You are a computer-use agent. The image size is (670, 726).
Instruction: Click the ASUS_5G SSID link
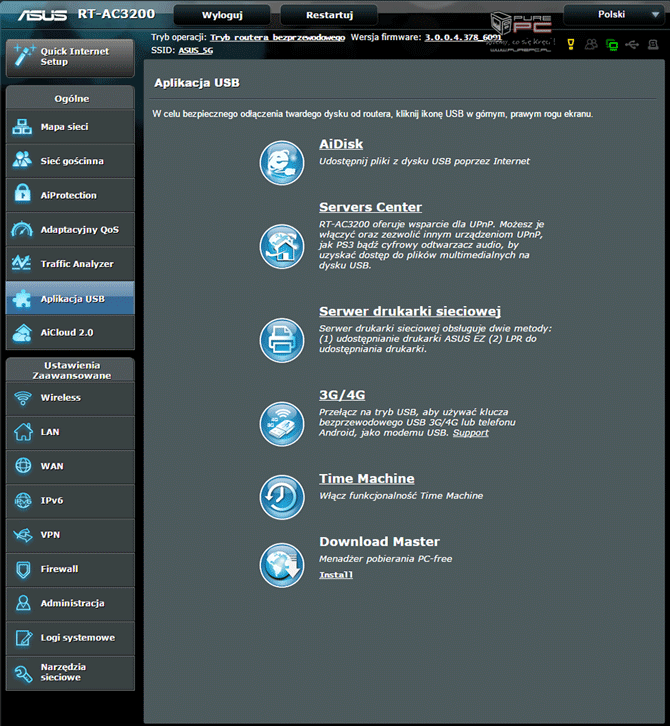pos(196,50)
